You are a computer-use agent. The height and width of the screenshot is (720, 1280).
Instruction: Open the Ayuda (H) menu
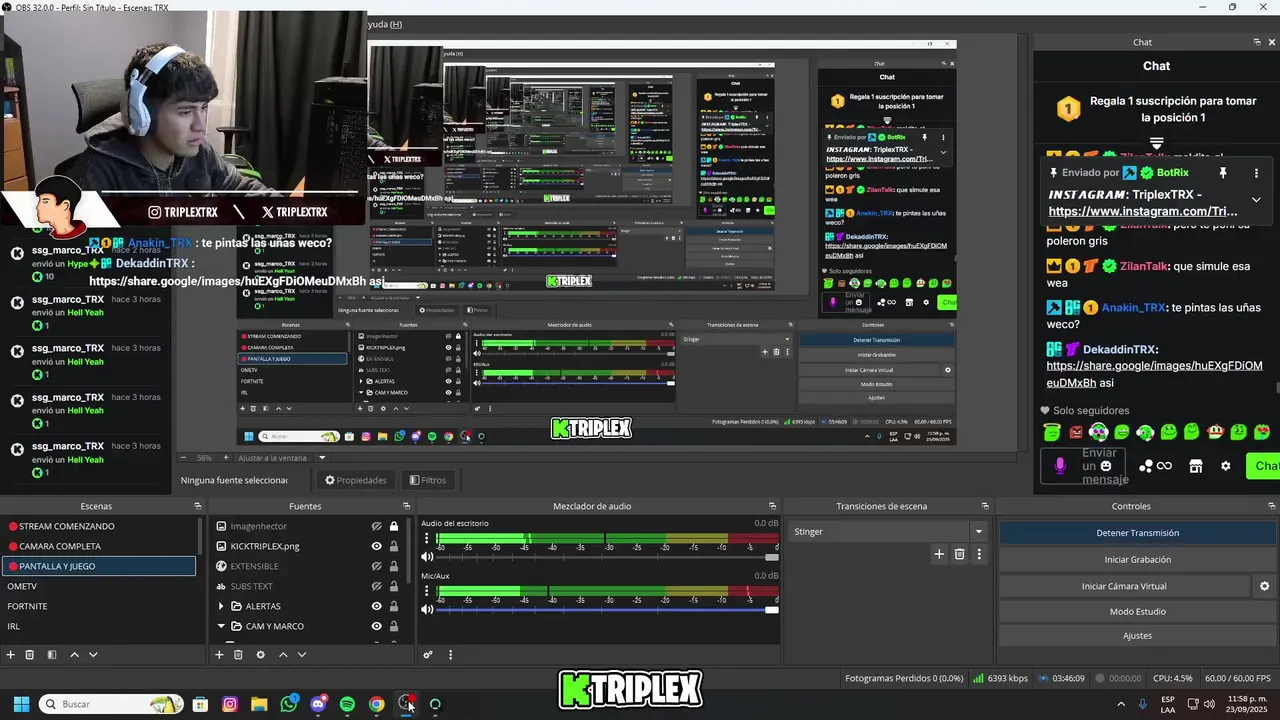coord(385,24)
